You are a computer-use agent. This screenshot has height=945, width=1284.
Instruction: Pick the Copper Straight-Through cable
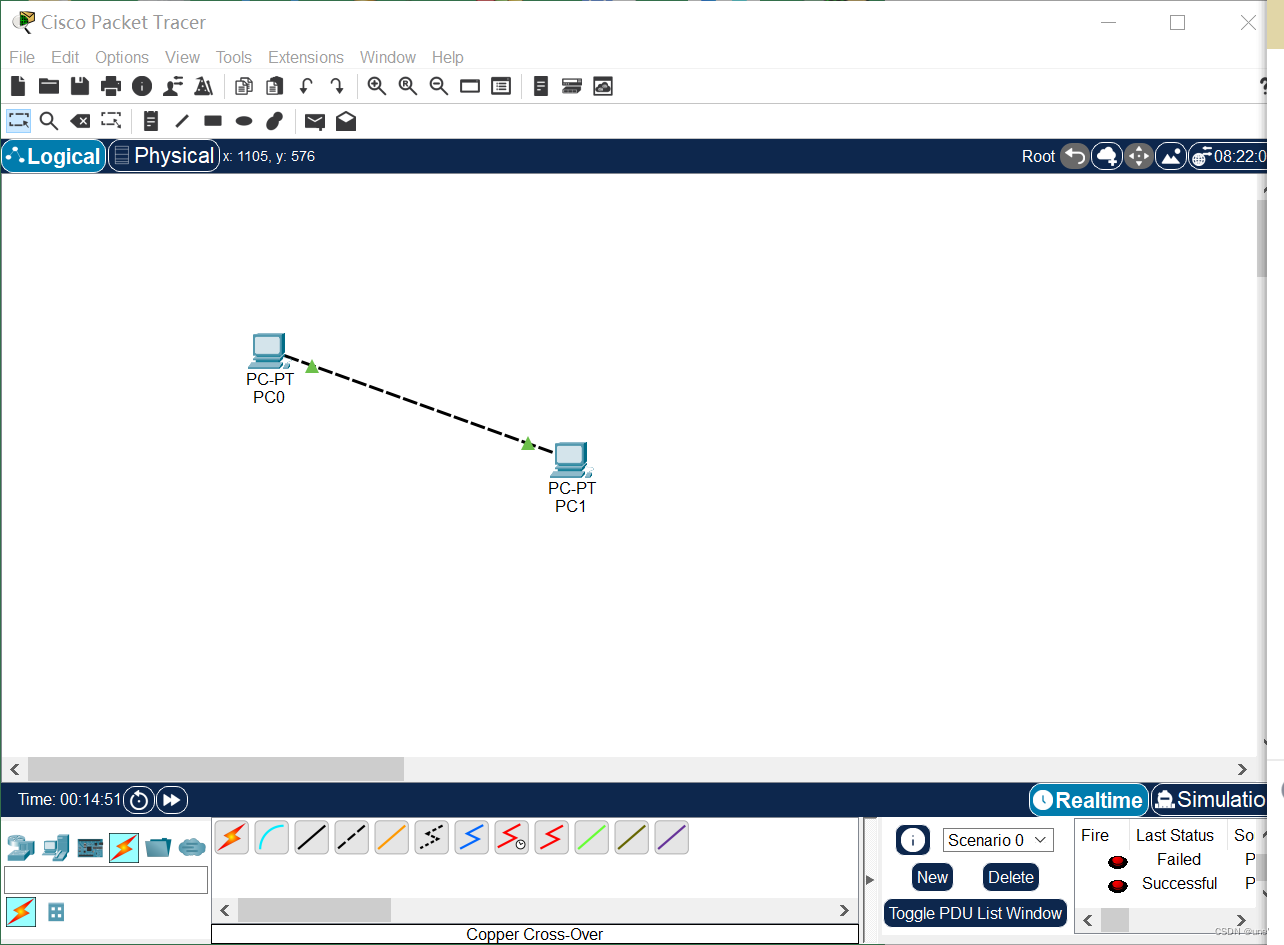point(312,837)
